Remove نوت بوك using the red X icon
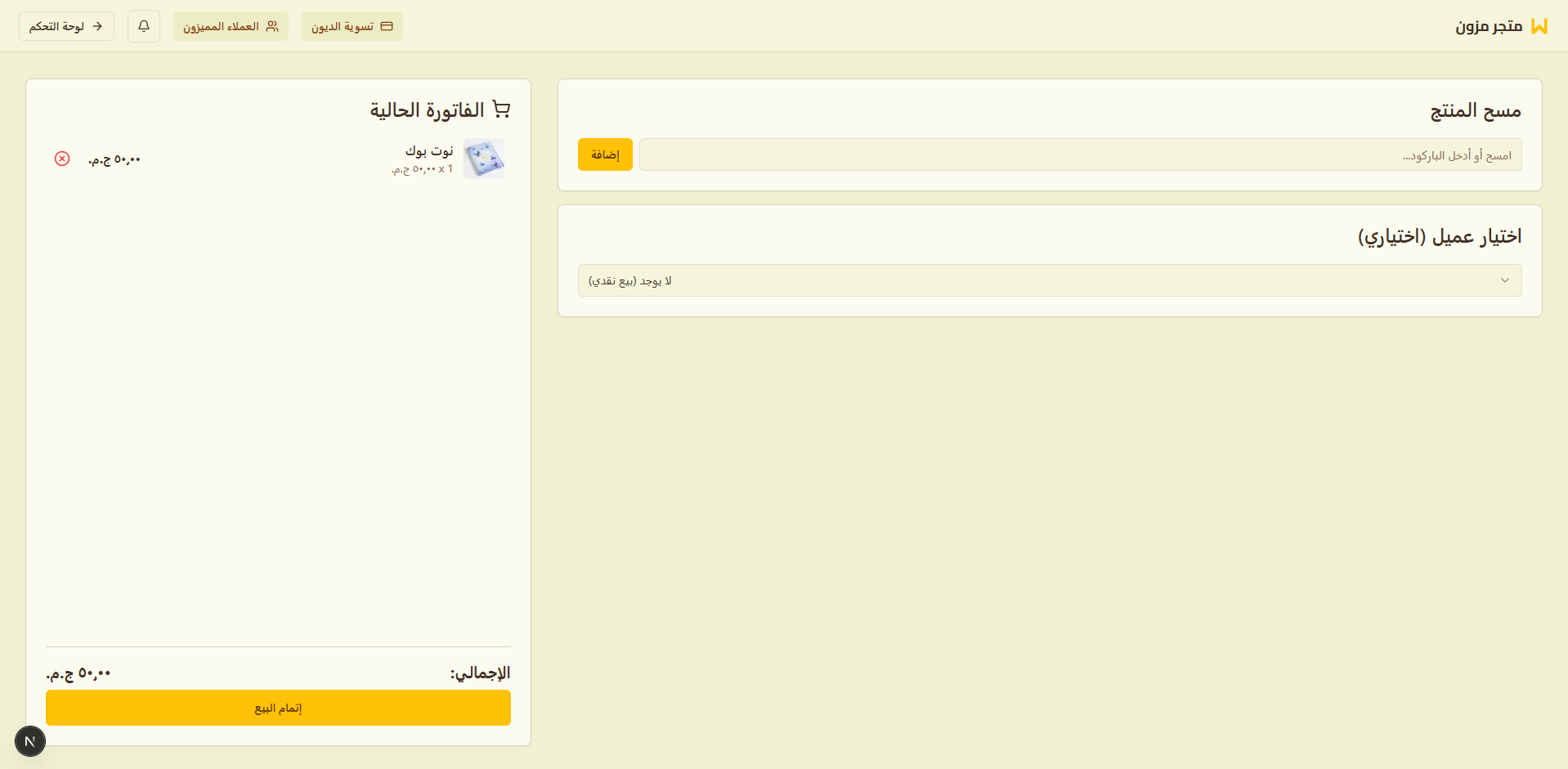This screenshot has width=1568, height=769. [x=62, y=159]
